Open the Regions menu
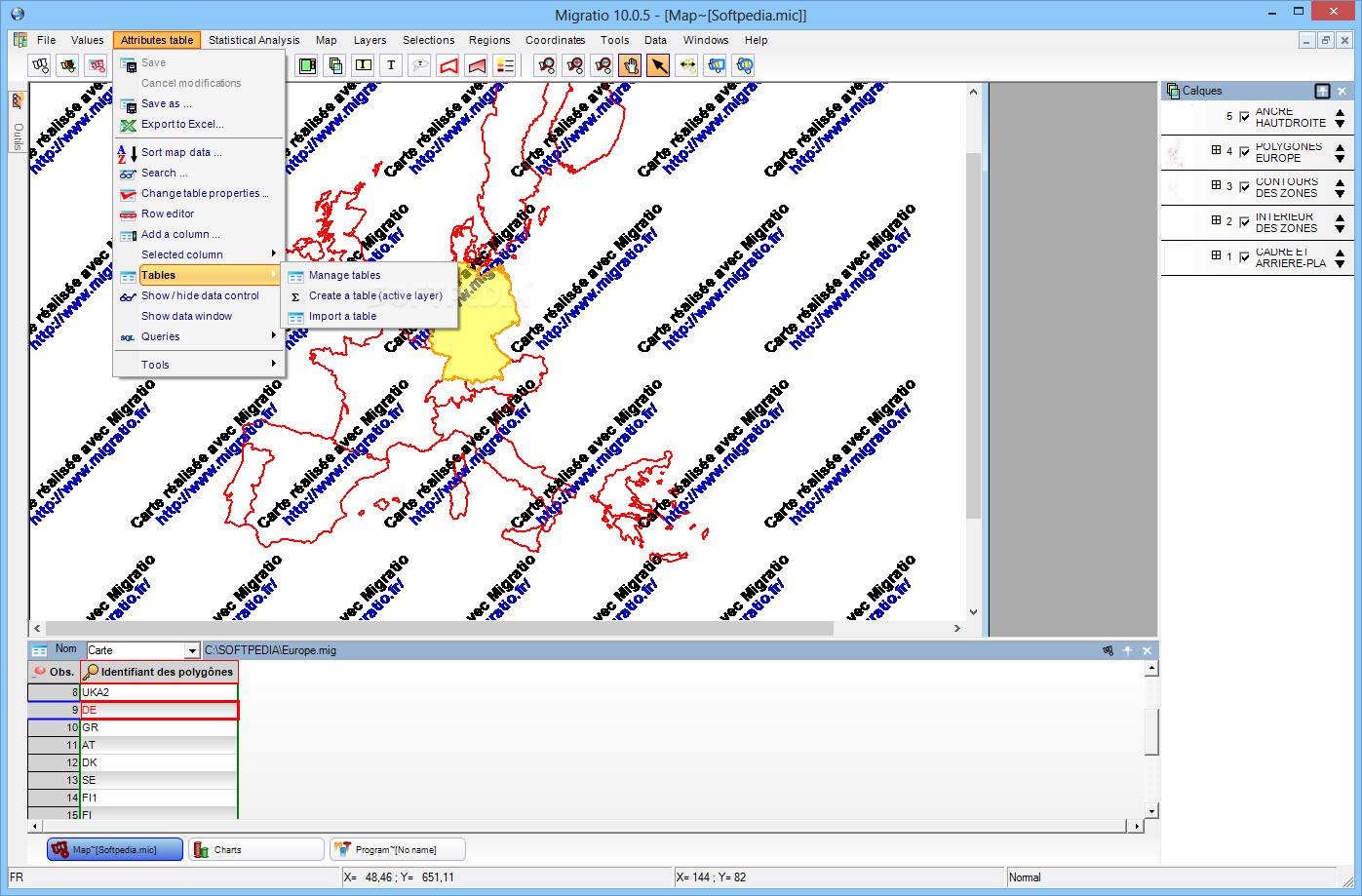The width and height of the screenshot is (1362, 896). tap(489, 40)
